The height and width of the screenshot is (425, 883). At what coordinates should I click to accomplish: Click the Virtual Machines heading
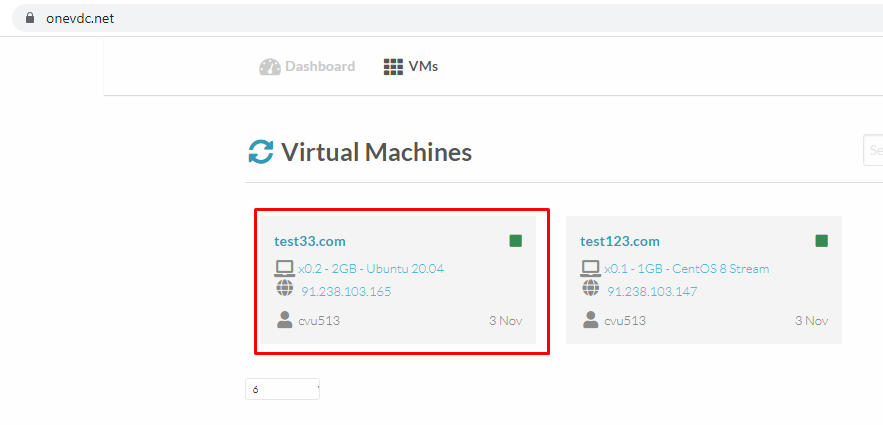pyautogui.click(x=376, y=152)
